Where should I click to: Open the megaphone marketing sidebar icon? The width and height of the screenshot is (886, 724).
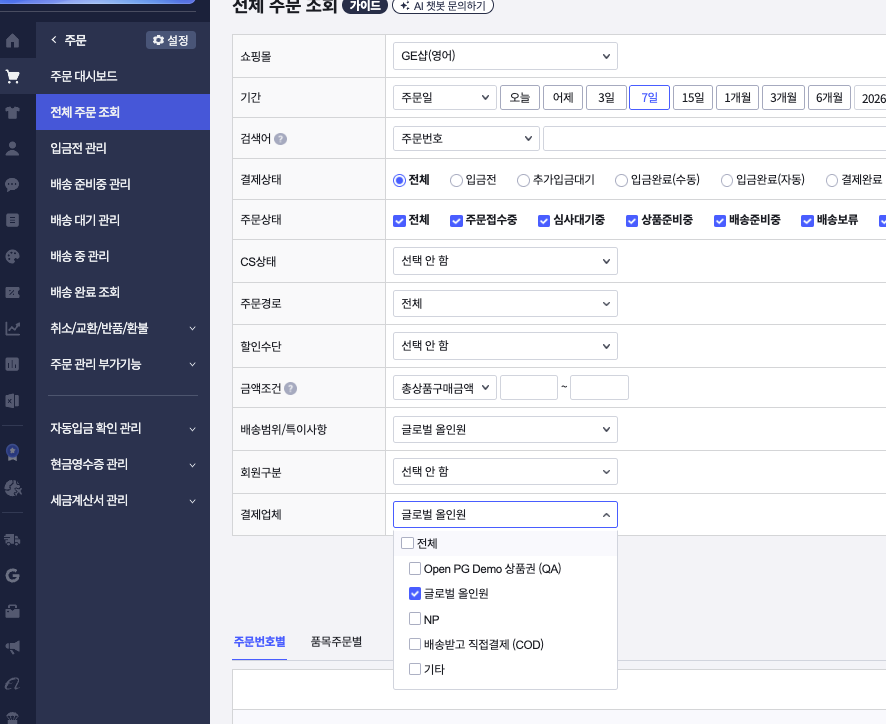pos(12,647)
